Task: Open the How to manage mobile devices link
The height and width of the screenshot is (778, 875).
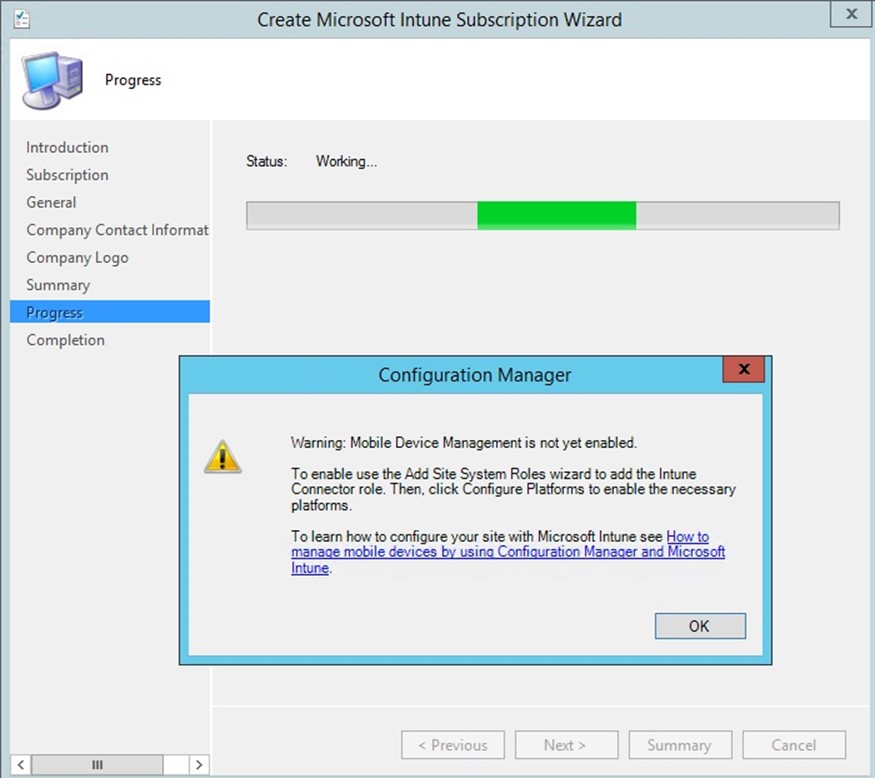Action: point(508,552)
